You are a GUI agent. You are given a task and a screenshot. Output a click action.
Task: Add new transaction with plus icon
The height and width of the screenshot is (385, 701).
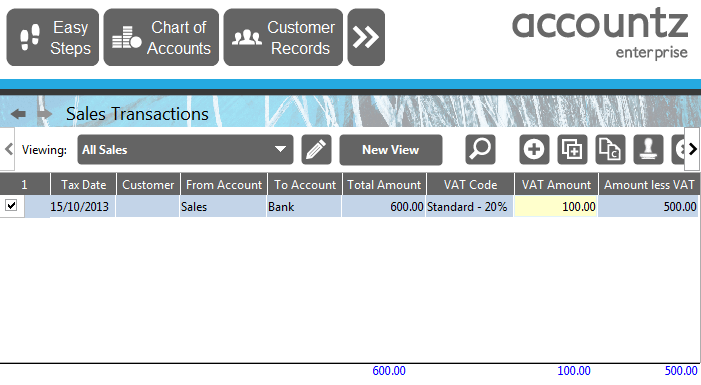(x=534, y=150)
